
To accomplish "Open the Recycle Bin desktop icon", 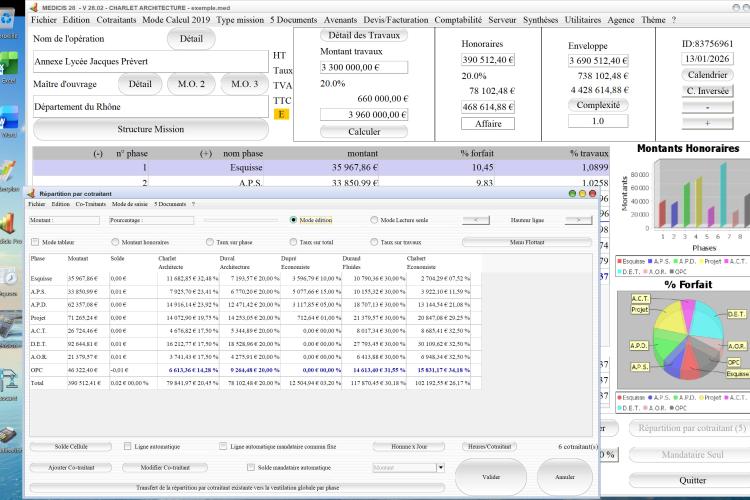I will [x=8, y=19].
